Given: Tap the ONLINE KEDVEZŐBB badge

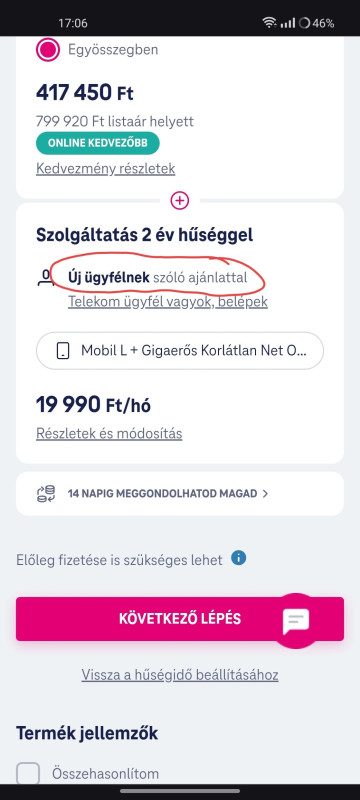Looking at the screenshot, I should point(97,143).
